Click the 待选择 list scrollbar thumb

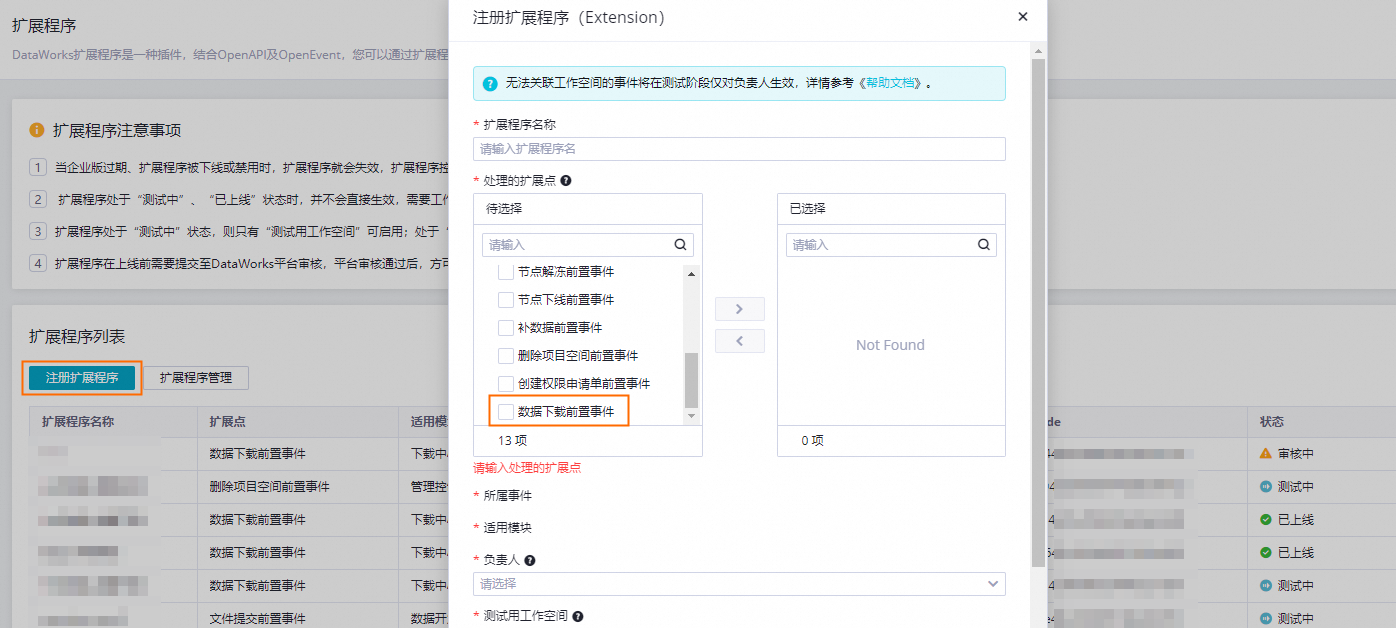click(x=691, y=380)
